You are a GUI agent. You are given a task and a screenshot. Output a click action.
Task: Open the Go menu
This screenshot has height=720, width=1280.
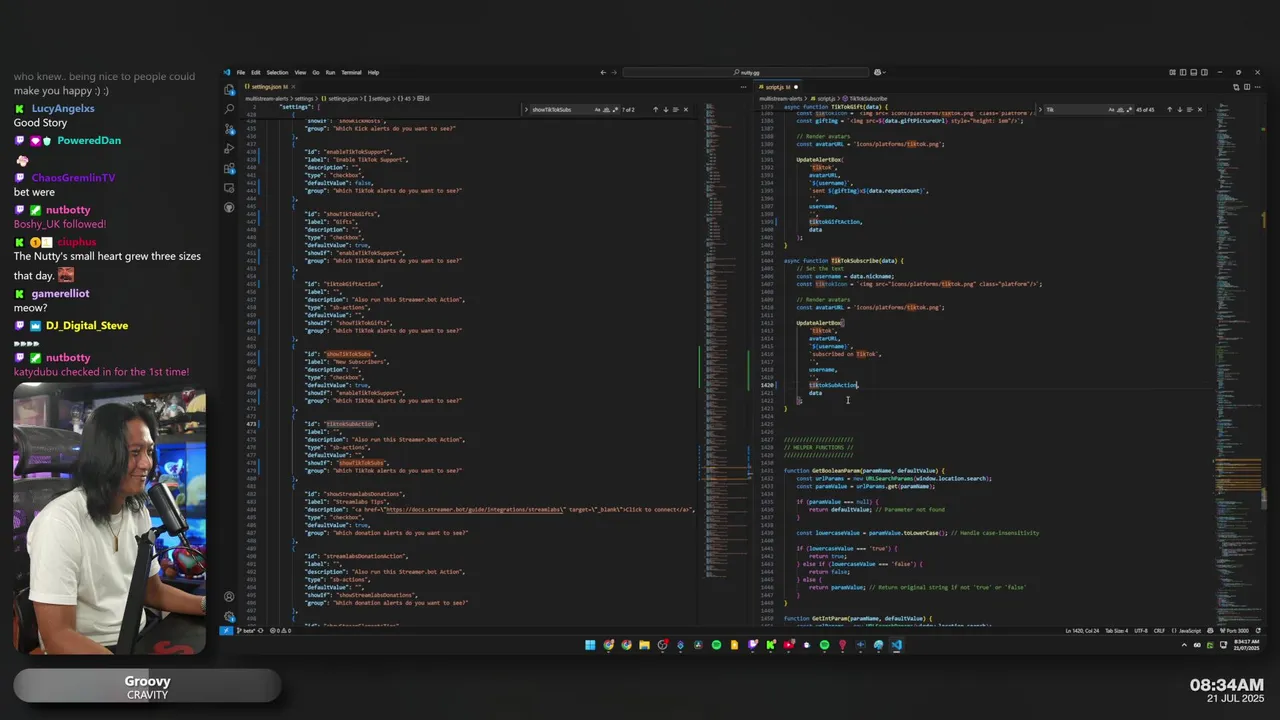(x=316, y=72)
